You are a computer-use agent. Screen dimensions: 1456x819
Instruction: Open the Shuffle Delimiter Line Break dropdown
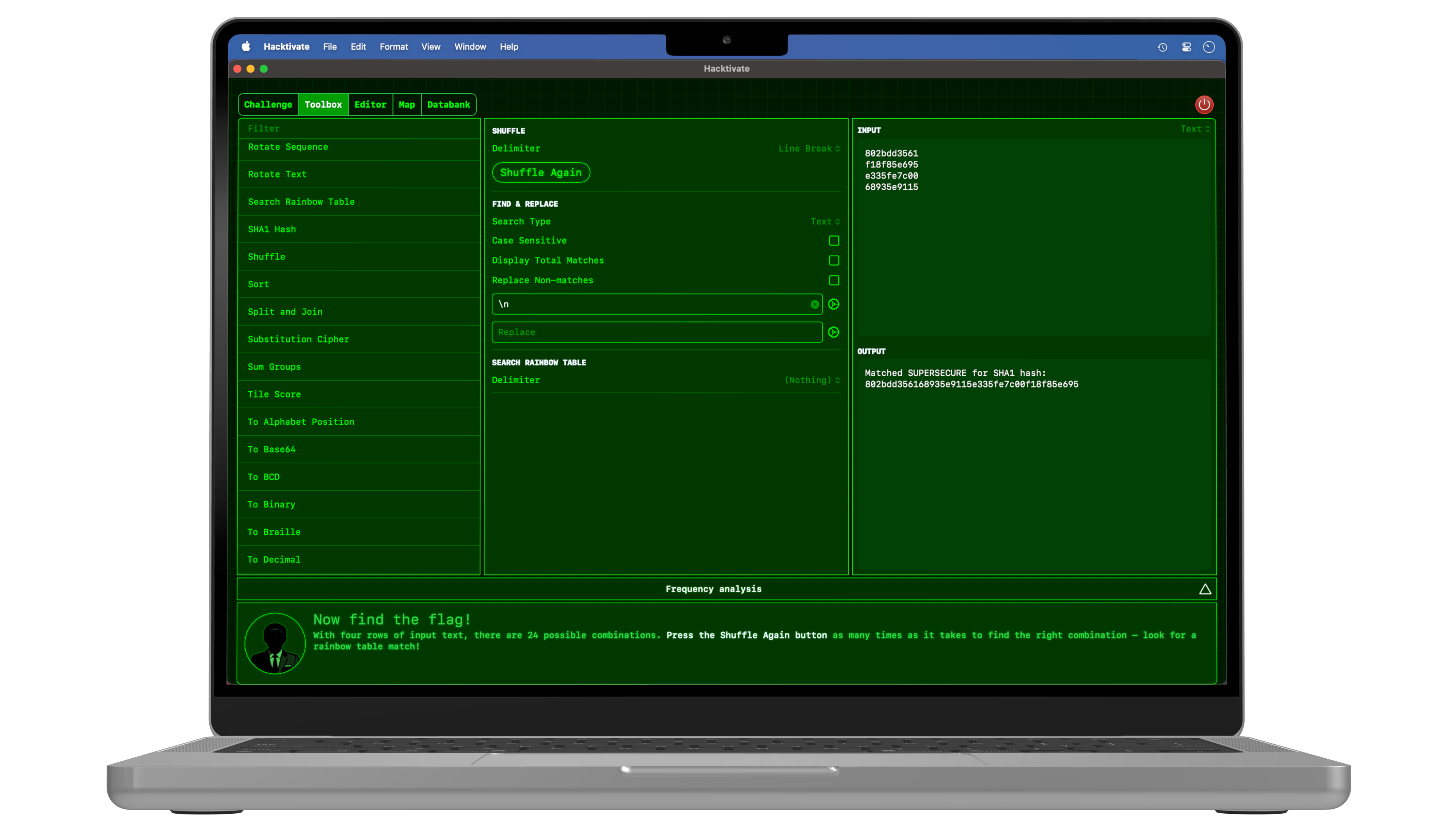(x=809, y=149)
